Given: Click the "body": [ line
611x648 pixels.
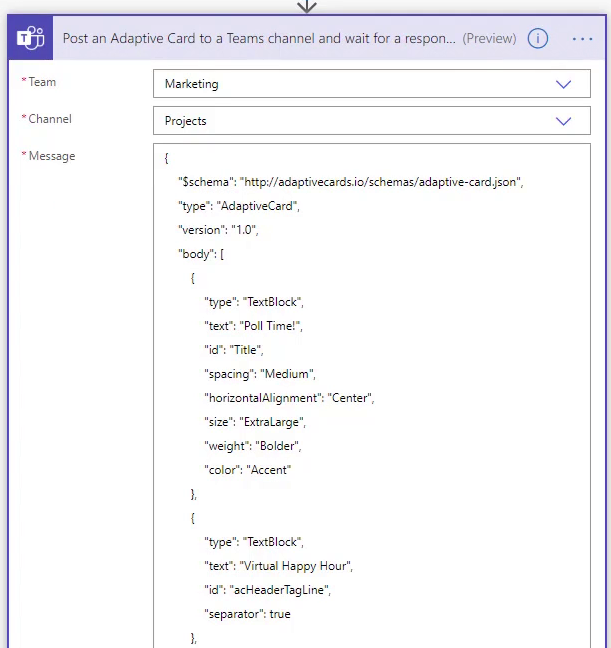Looking at the screenshot, I should (x=201, y=254).
